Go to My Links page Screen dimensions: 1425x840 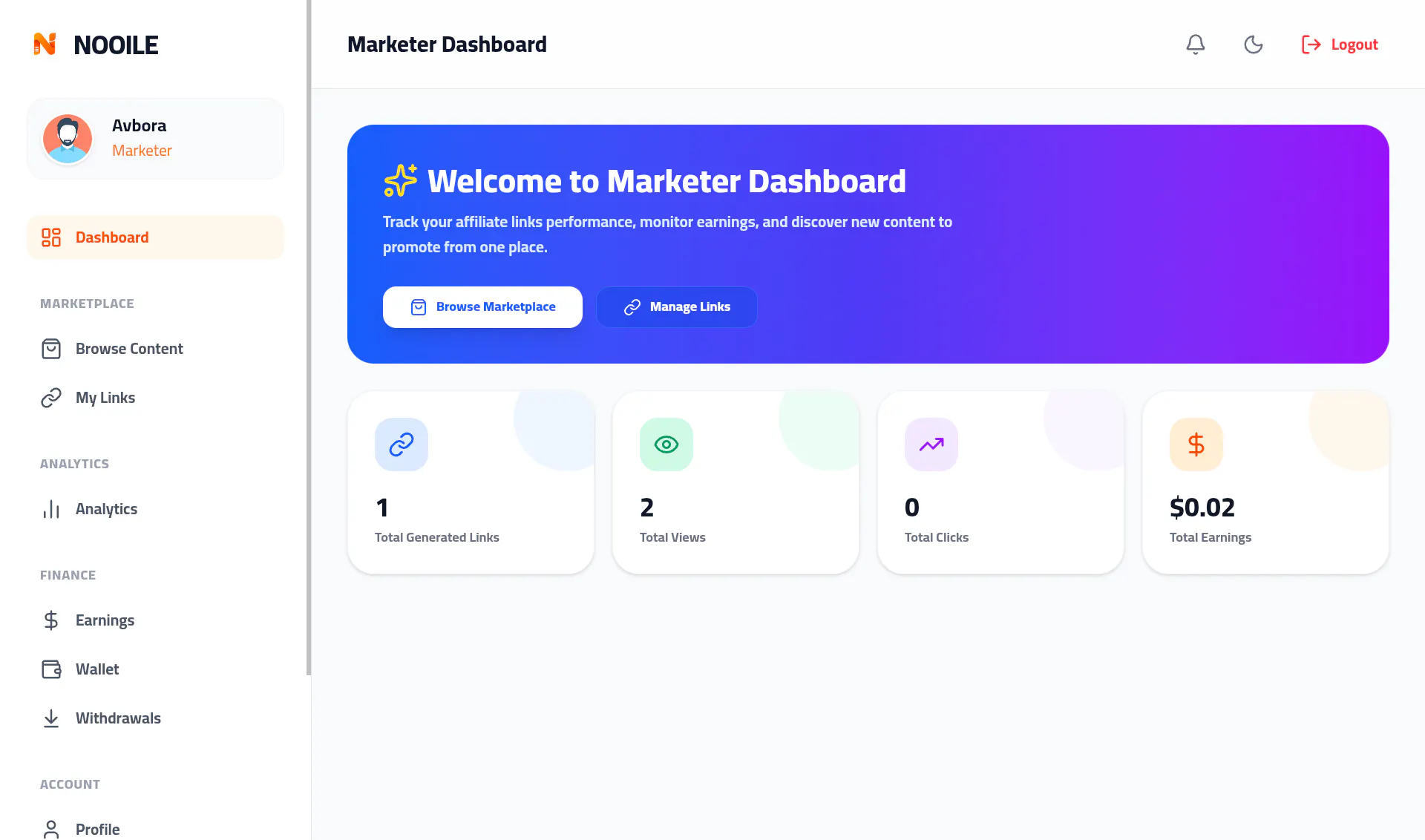[155, 398]
